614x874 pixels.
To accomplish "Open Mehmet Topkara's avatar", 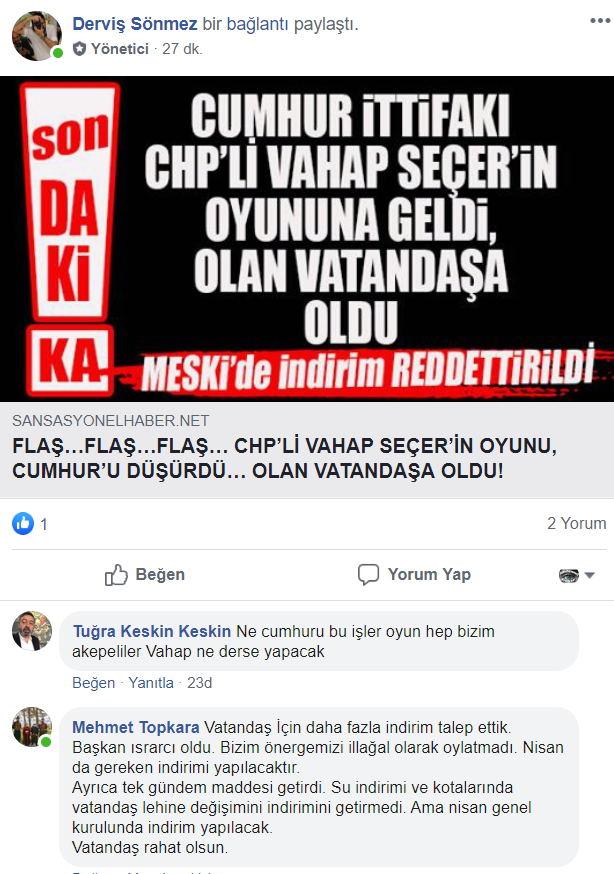I will click(x=32, y=727).
